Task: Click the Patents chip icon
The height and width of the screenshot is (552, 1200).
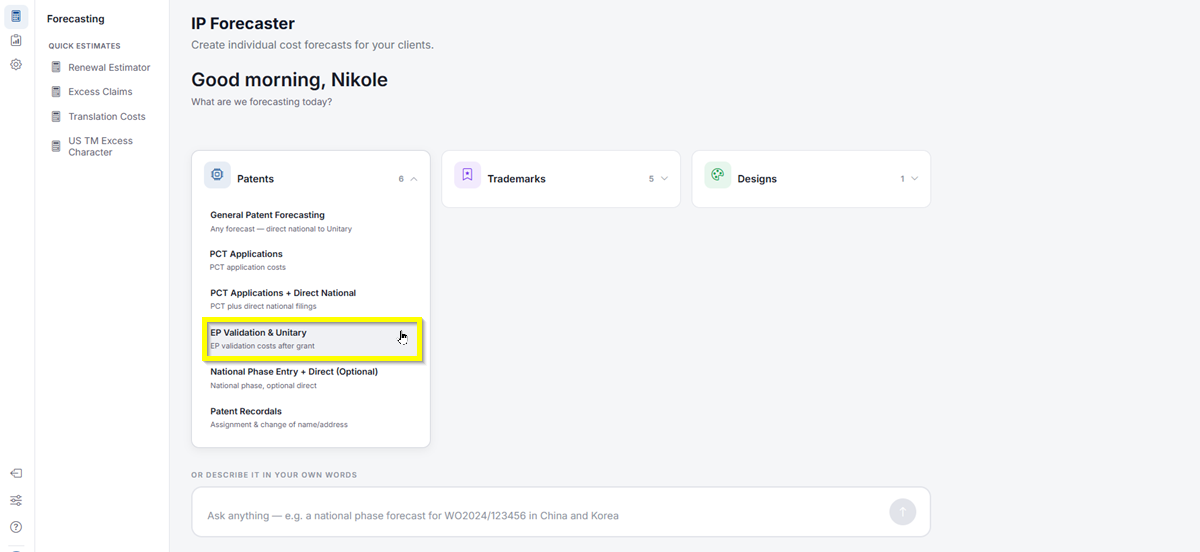Action: pos(217,175)
